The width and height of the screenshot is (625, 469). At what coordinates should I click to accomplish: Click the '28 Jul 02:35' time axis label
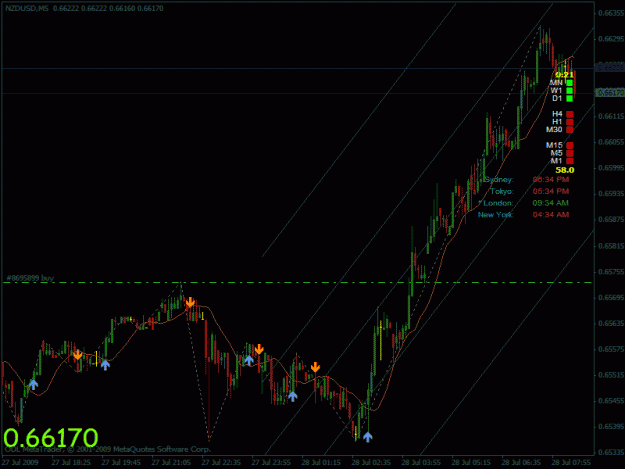[371, 463]
